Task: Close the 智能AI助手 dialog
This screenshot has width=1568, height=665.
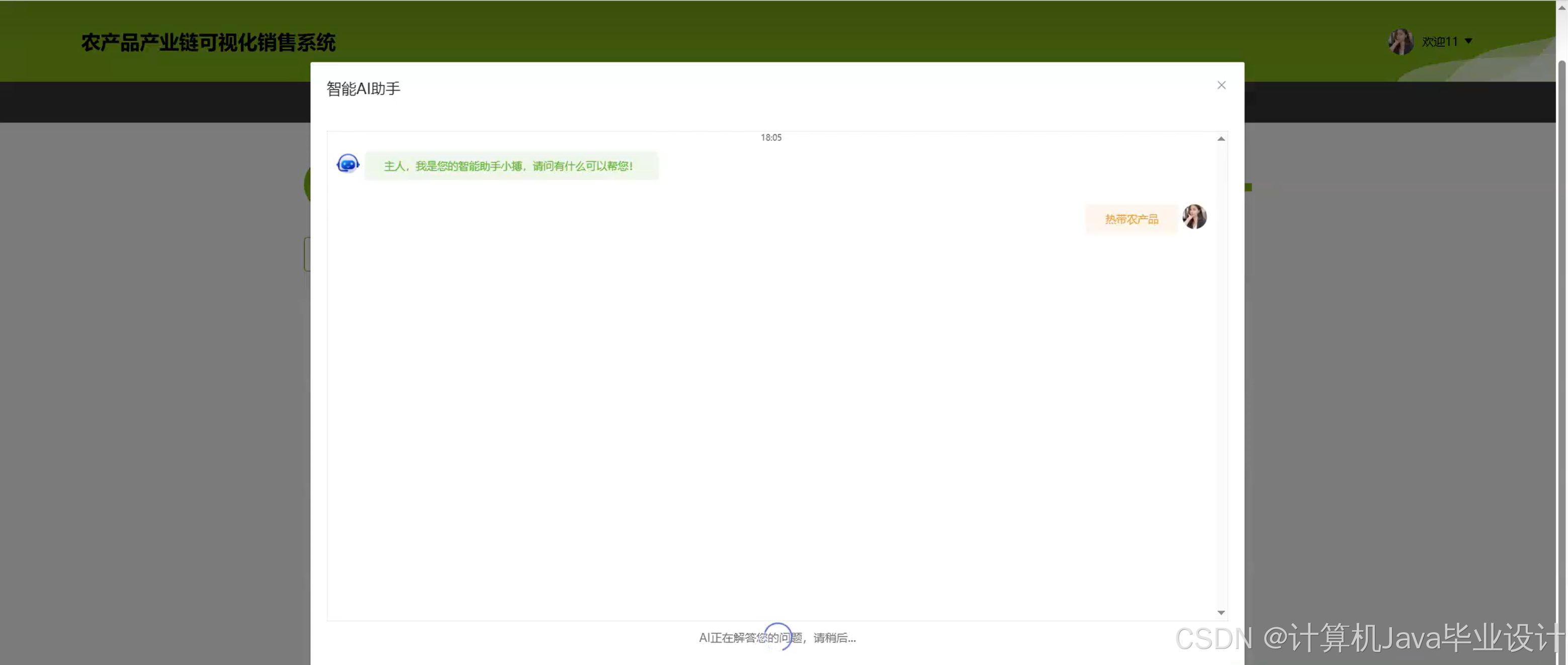Action: point(1221,85)
